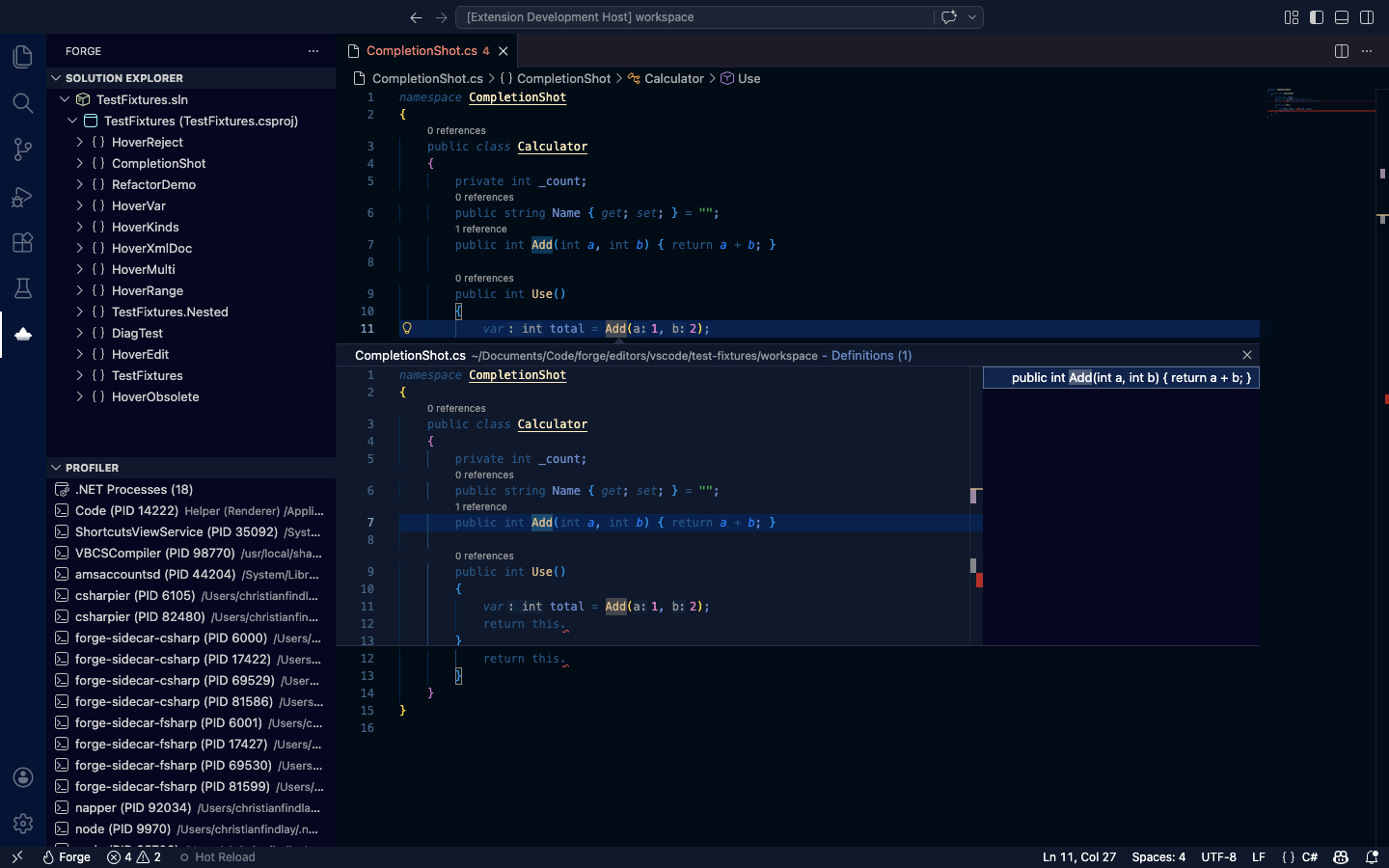Select VBCSCompiler (PID 98770) process

point(191,553)
